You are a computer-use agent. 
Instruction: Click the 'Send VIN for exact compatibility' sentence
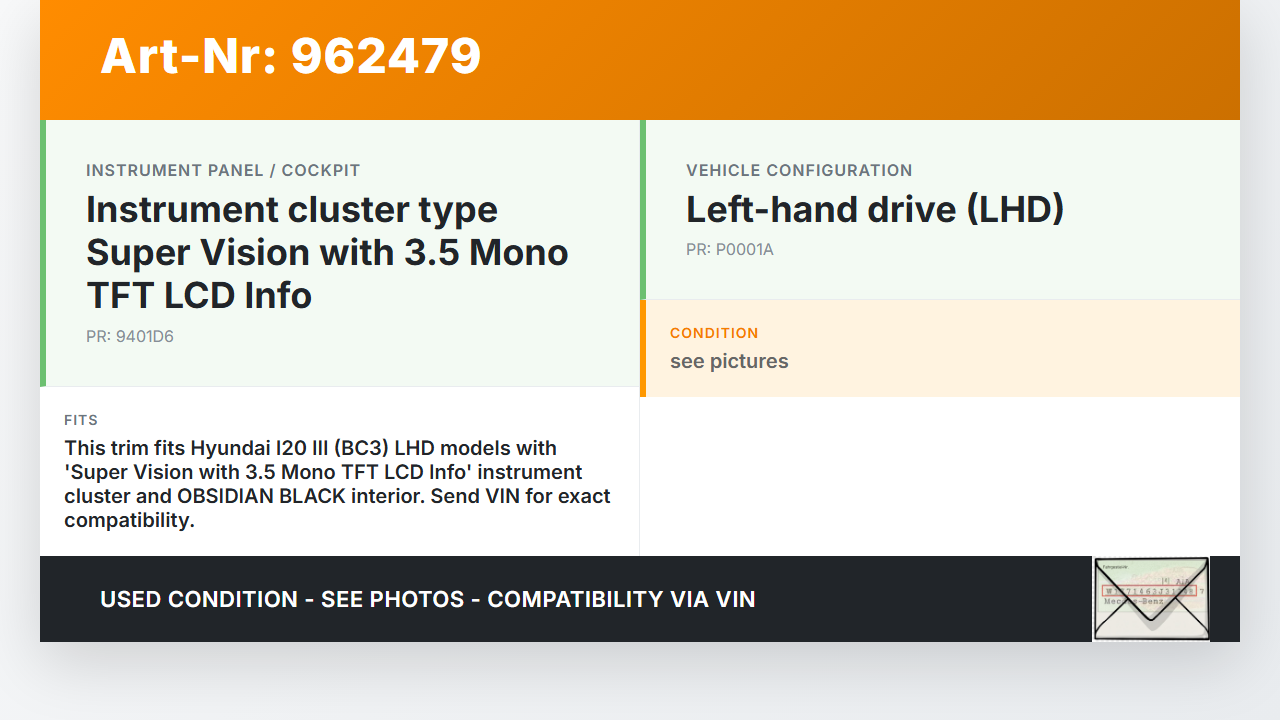coord(337,508)
